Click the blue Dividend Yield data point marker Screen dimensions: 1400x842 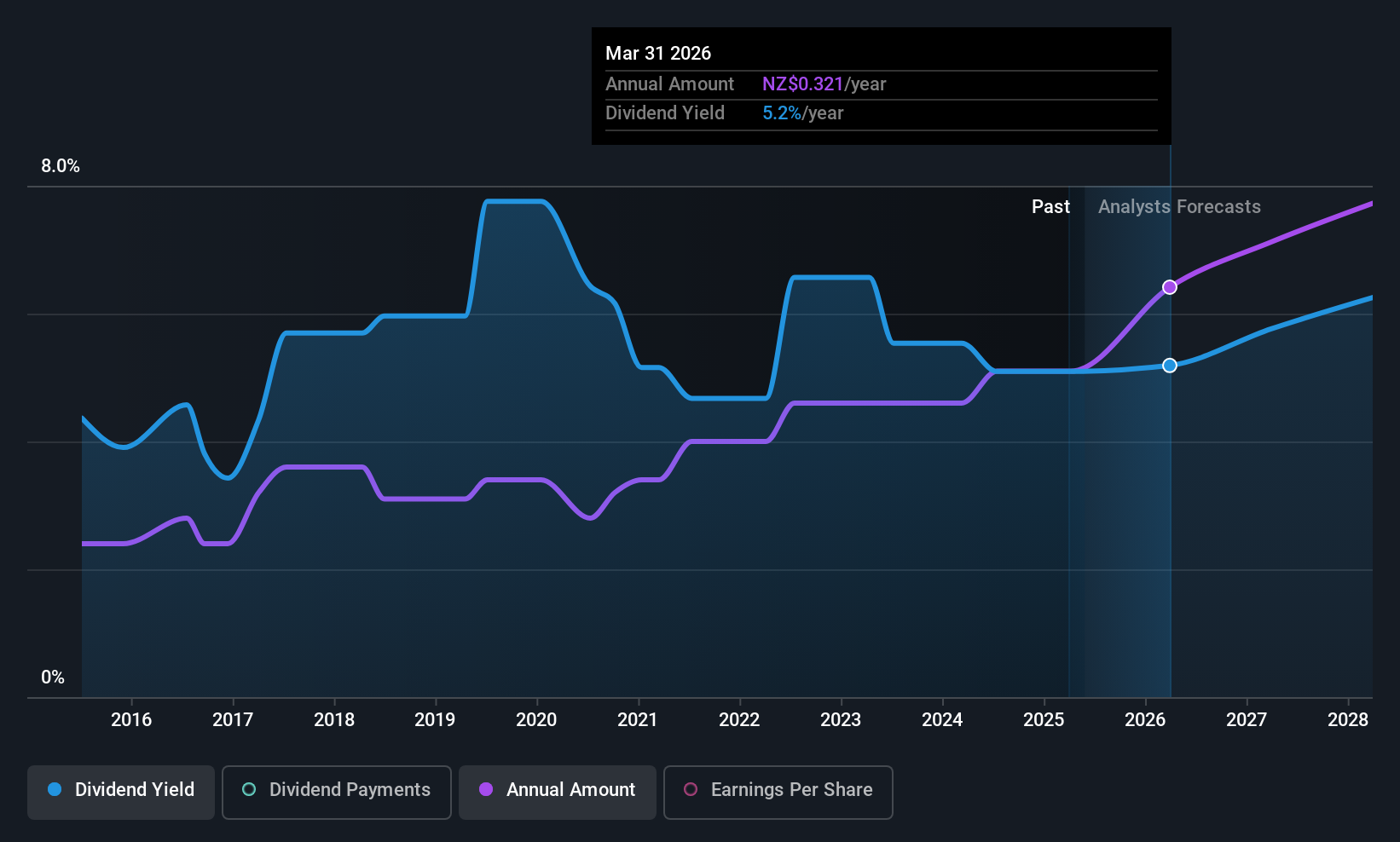click(x=1170, y=366)
